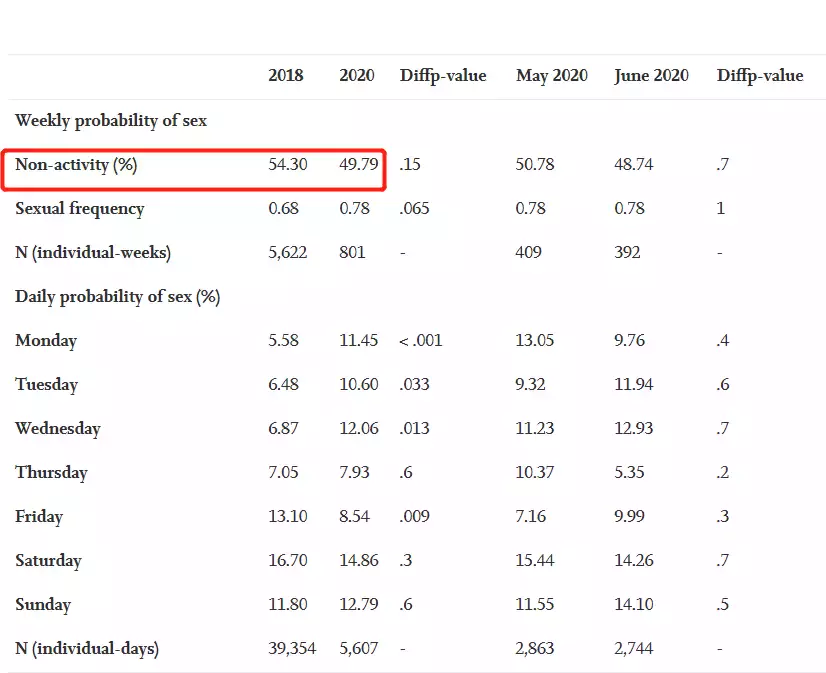
Task: Click the Daily probability of sex (%) heading
Action: click(117, 297)
